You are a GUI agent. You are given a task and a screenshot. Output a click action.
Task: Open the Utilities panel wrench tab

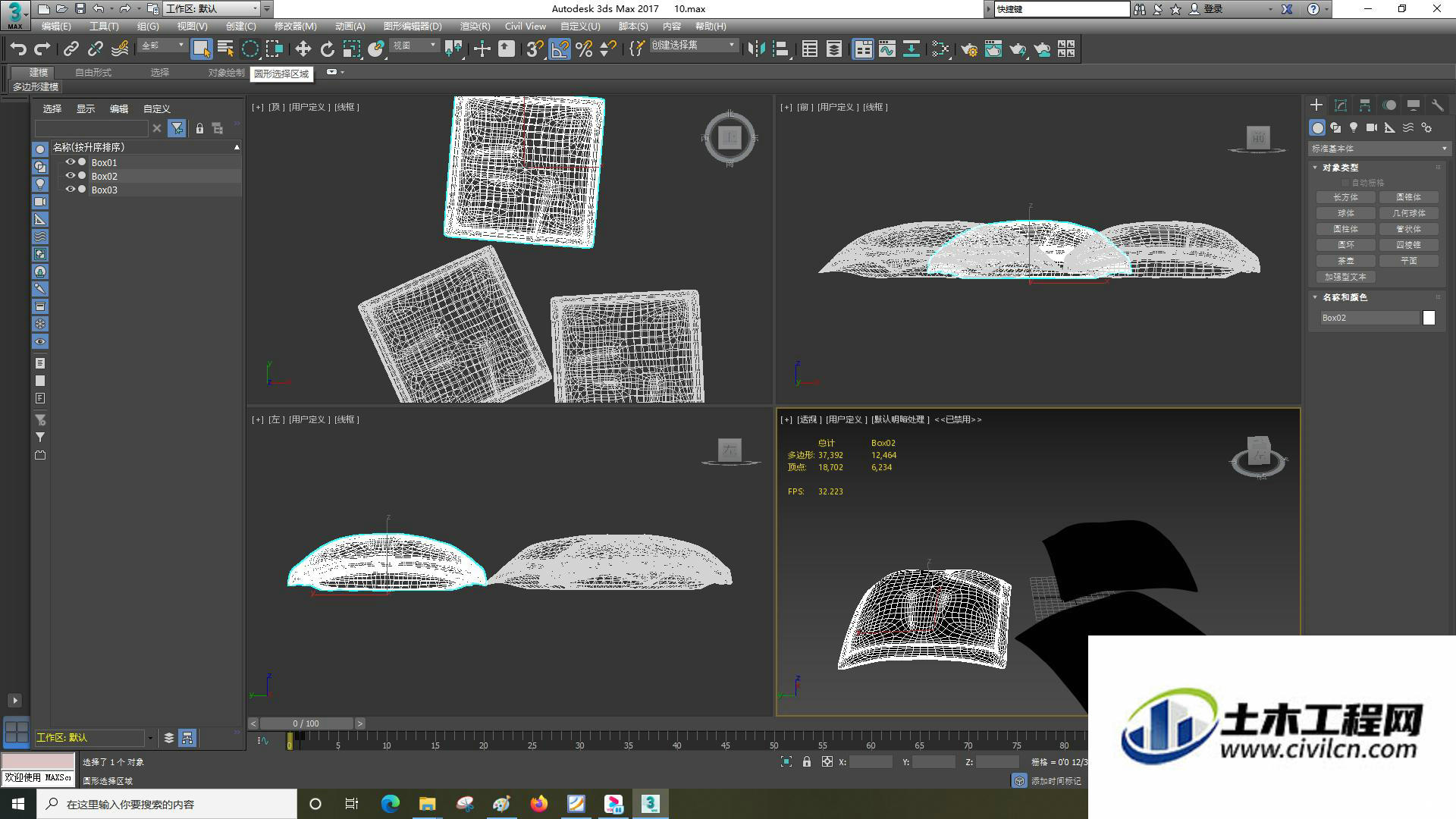pyautogui.click(x=1437, y=105)
